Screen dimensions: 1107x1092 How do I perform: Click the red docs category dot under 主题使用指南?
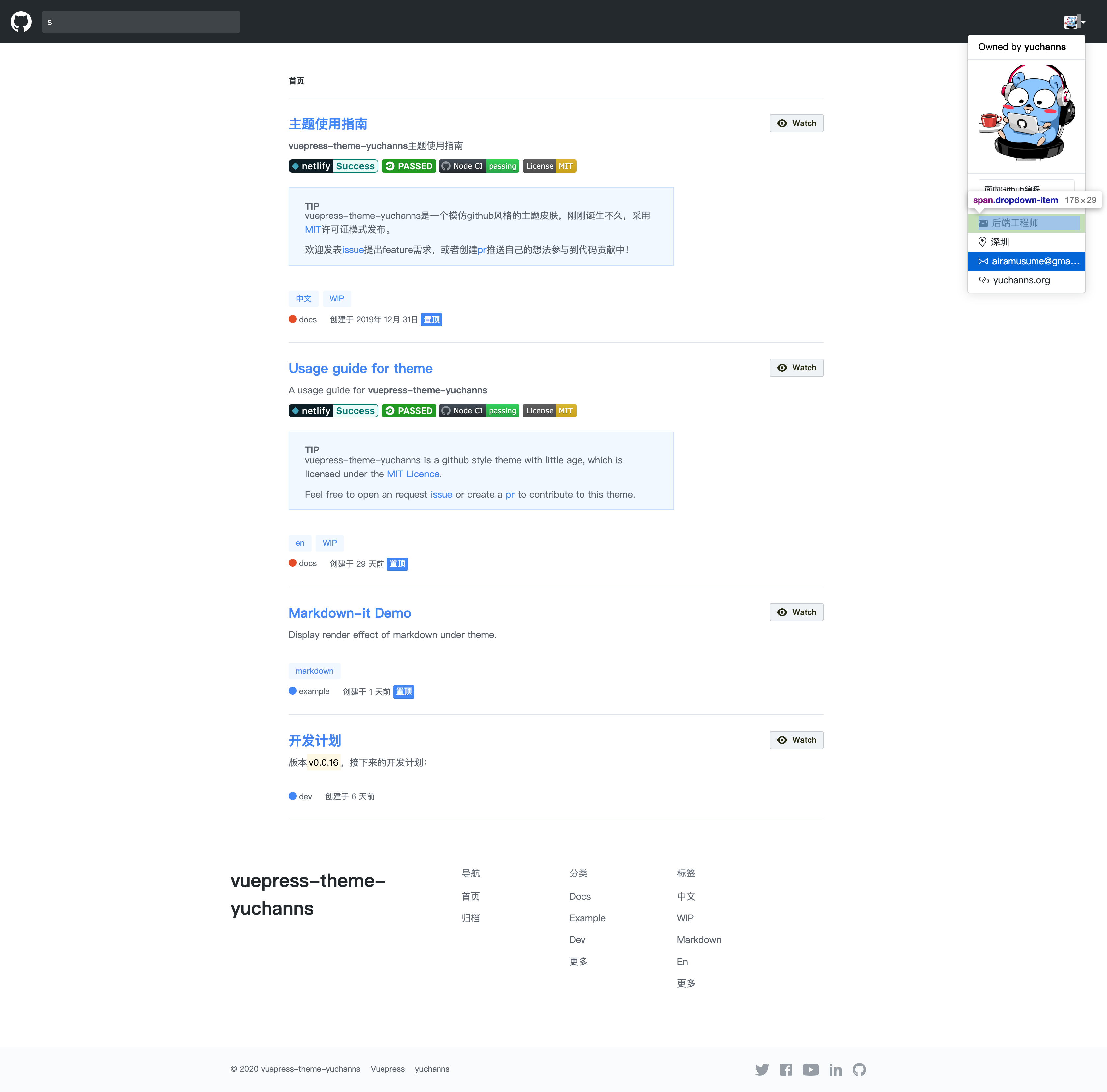[293, 319]
